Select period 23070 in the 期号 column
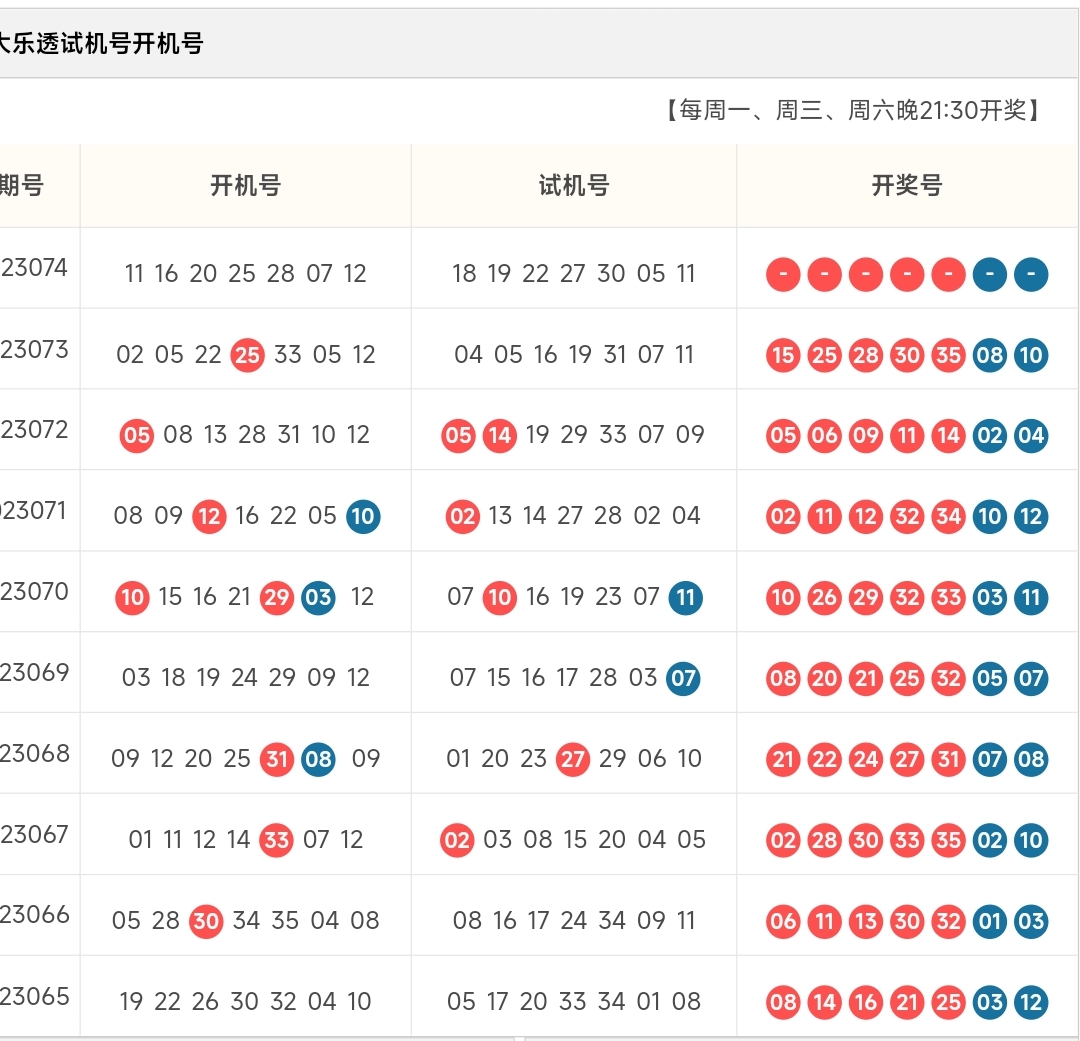 point(34,591)
